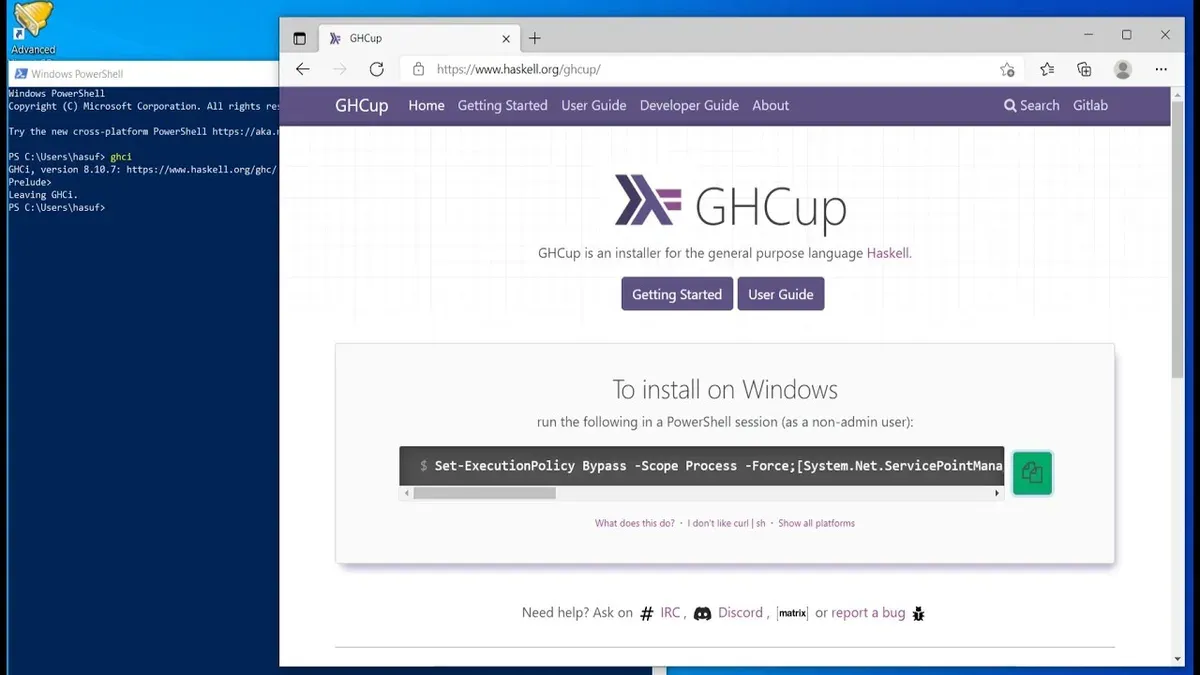1200x675 pixels.
Task: Open the Home nav item
Action: [x=426, y=105]
